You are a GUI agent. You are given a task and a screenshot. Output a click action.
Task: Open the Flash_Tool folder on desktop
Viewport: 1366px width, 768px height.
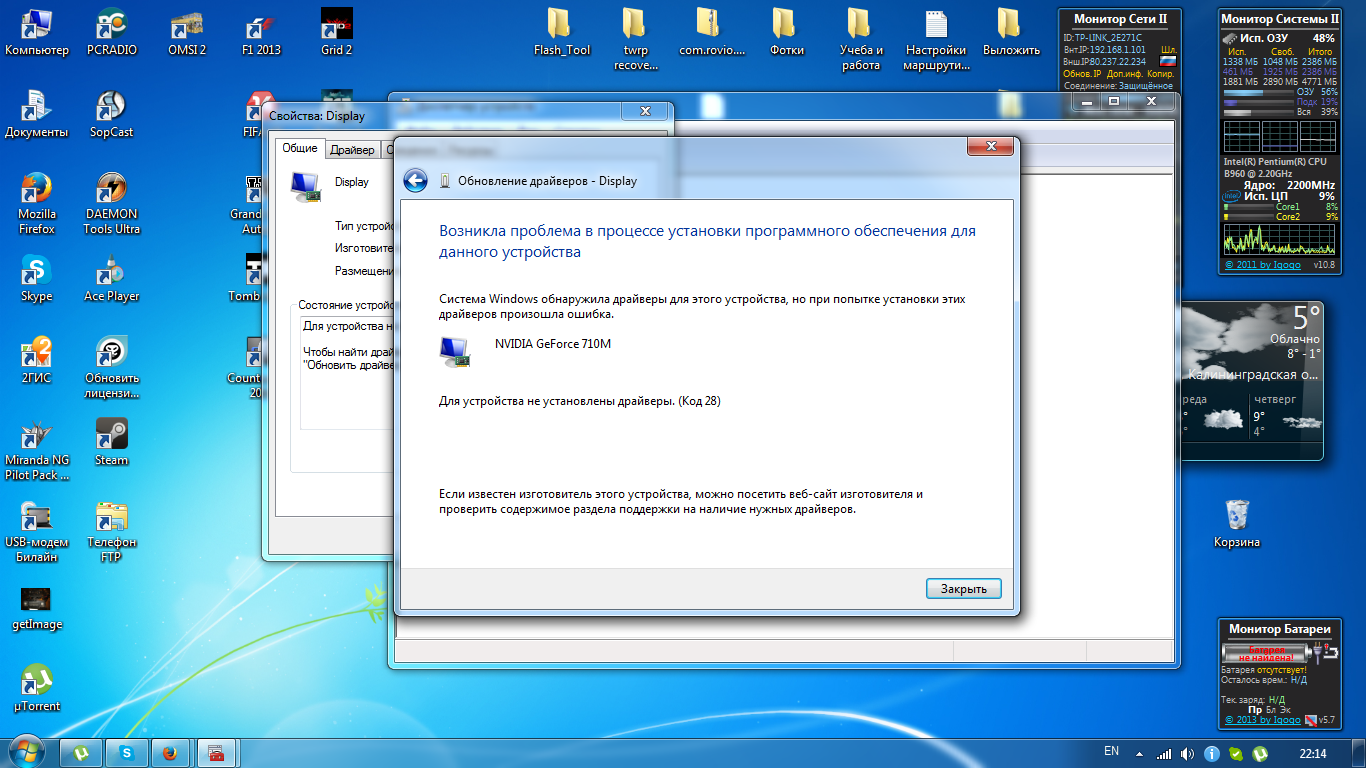(562, 32)
